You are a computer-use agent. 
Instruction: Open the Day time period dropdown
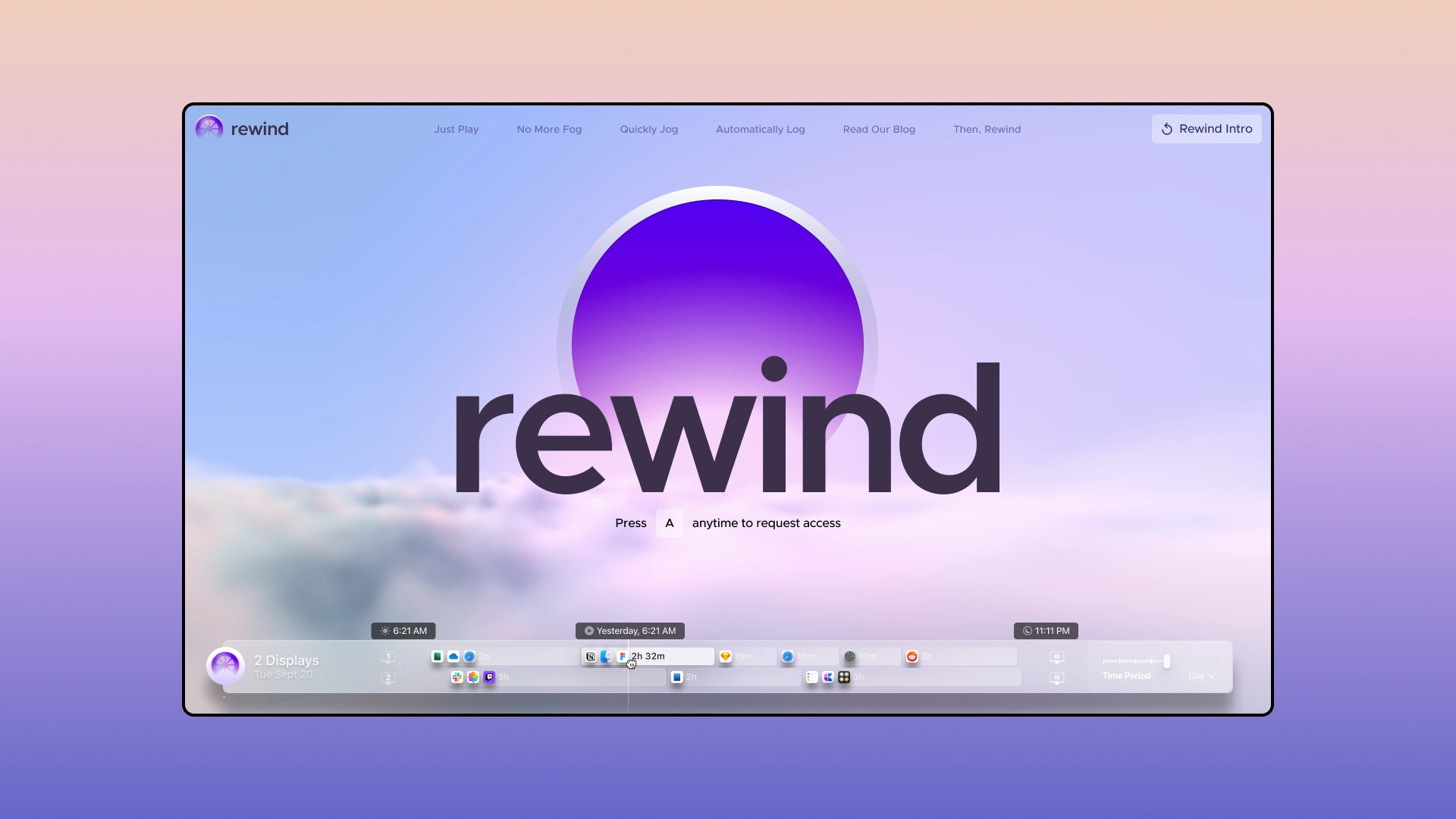click(1202, 676)
